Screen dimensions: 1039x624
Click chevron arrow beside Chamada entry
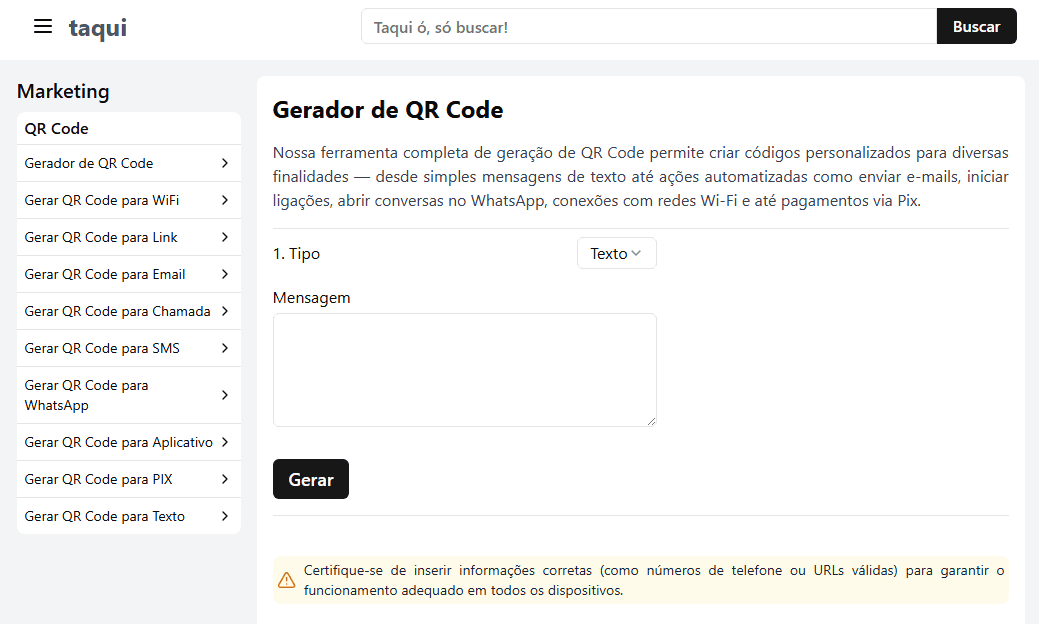(x=225, y=311)
